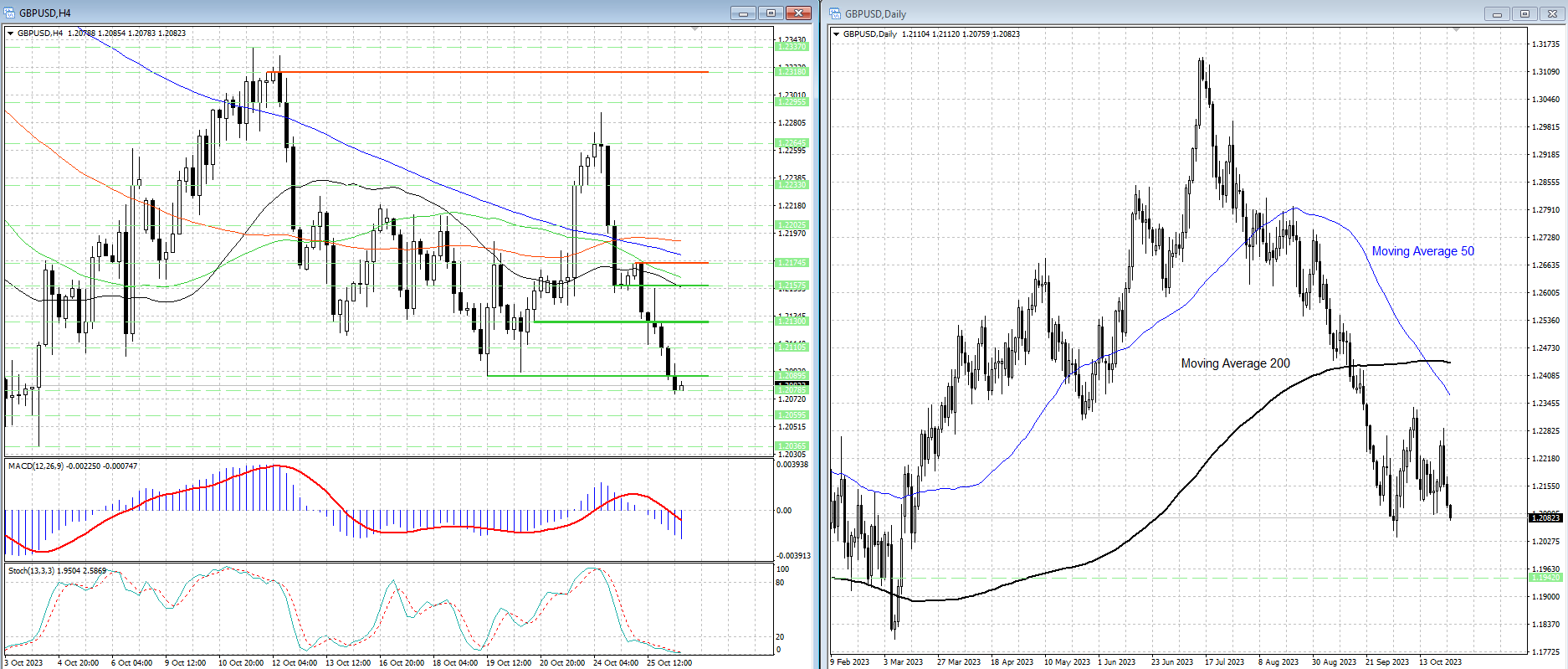Click the GBPUSD,Daily window chart icon
The width and height of the screenshot is (1568, 669).
click(835, 13)
